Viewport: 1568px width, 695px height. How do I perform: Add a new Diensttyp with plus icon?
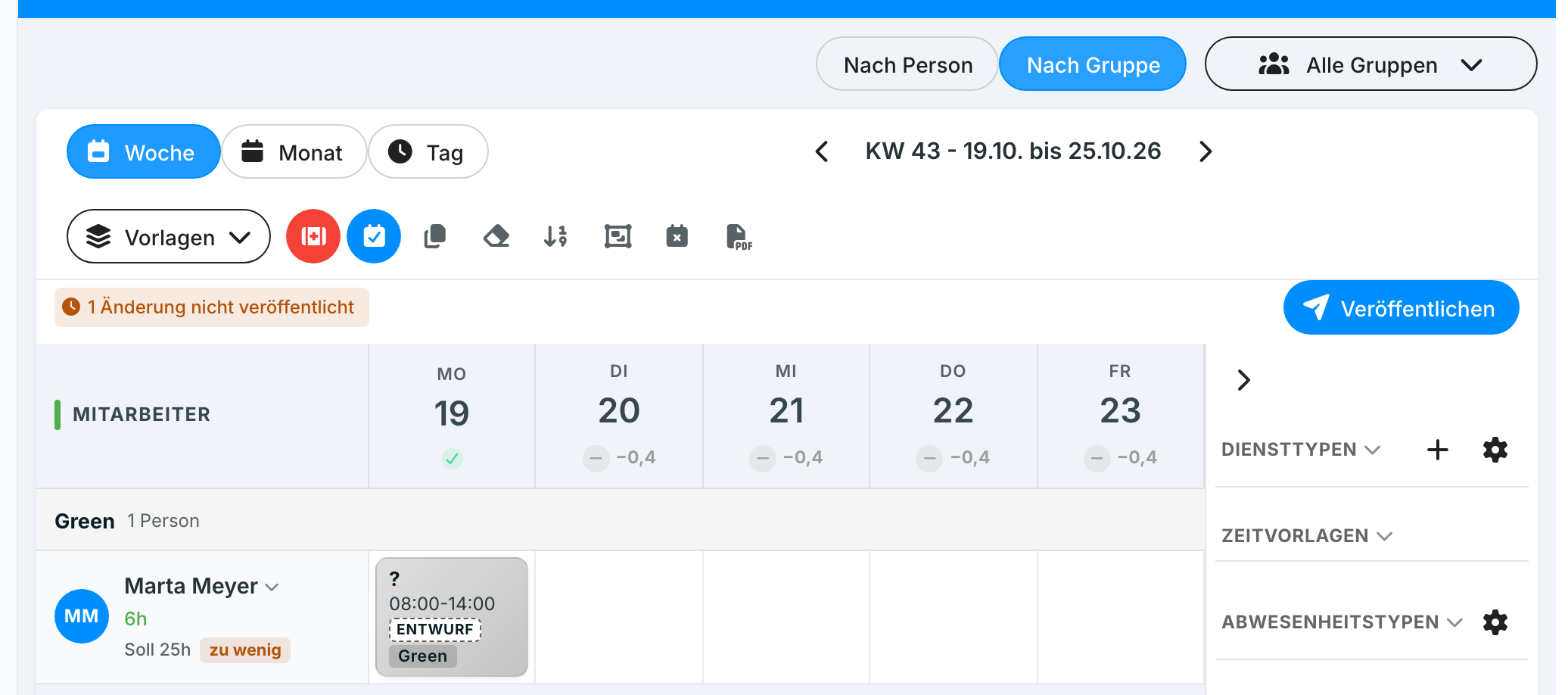pos(1438,450)
